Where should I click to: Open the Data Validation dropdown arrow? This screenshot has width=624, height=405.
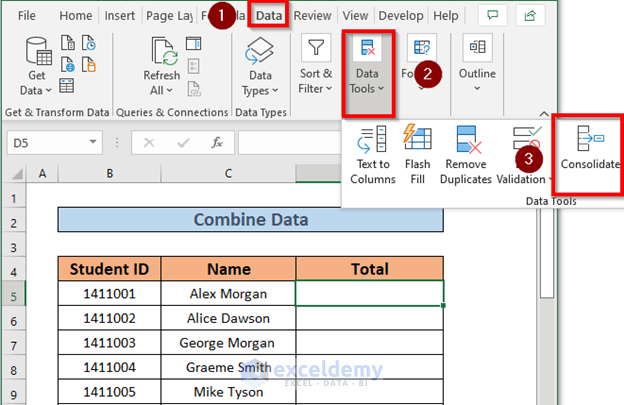[551, 180]
